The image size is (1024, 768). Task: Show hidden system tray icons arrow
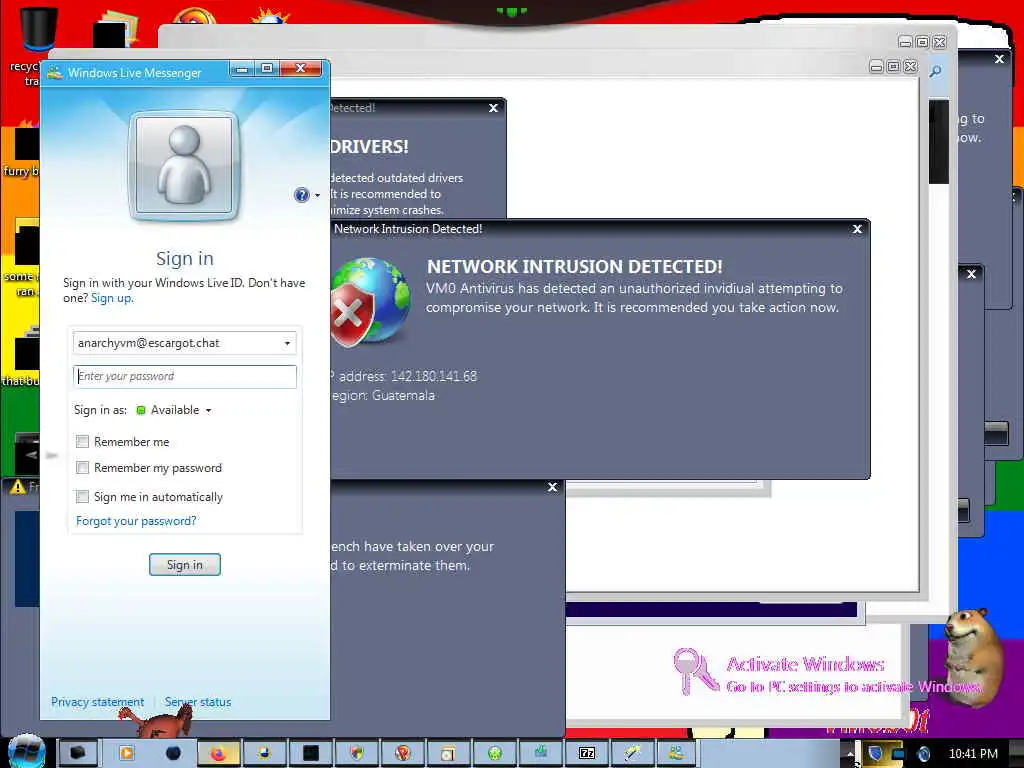click(851, 754)
